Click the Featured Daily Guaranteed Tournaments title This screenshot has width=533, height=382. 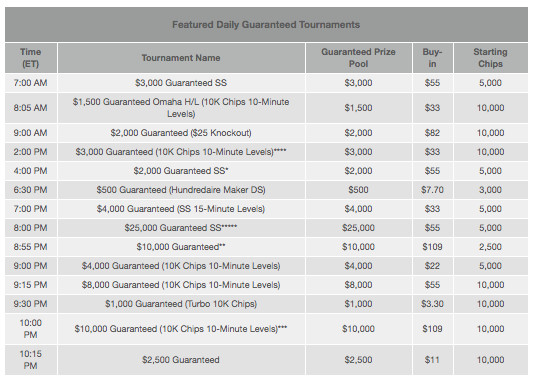(266, 25)
